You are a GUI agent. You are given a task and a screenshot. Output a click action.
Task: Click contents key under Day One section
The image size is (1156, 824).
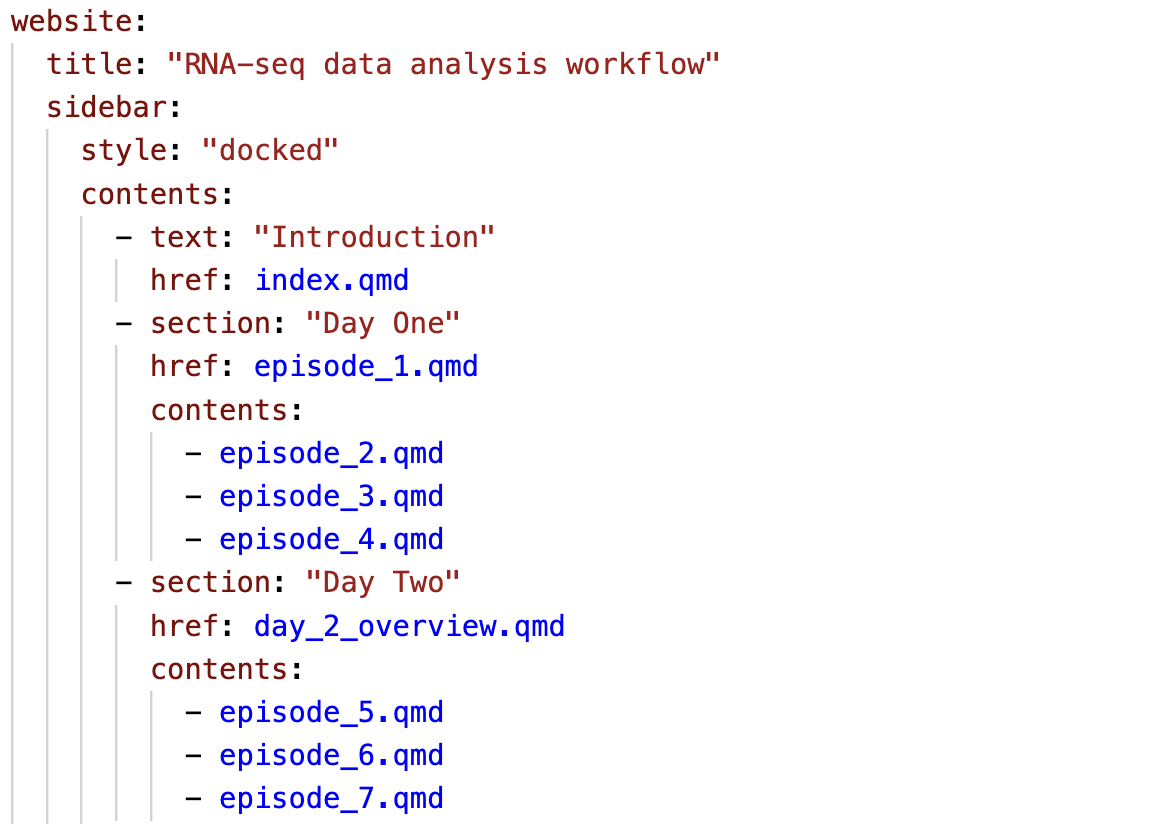(219, 411)
